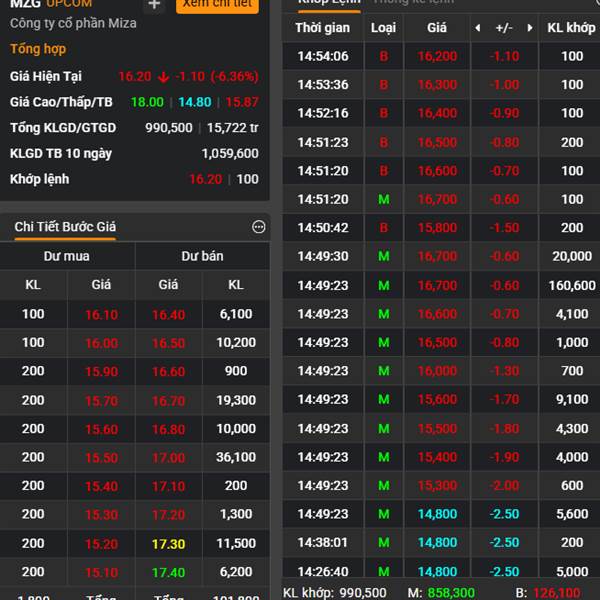
Task: Click the green ask price 17.40
Action: [168, 572]
